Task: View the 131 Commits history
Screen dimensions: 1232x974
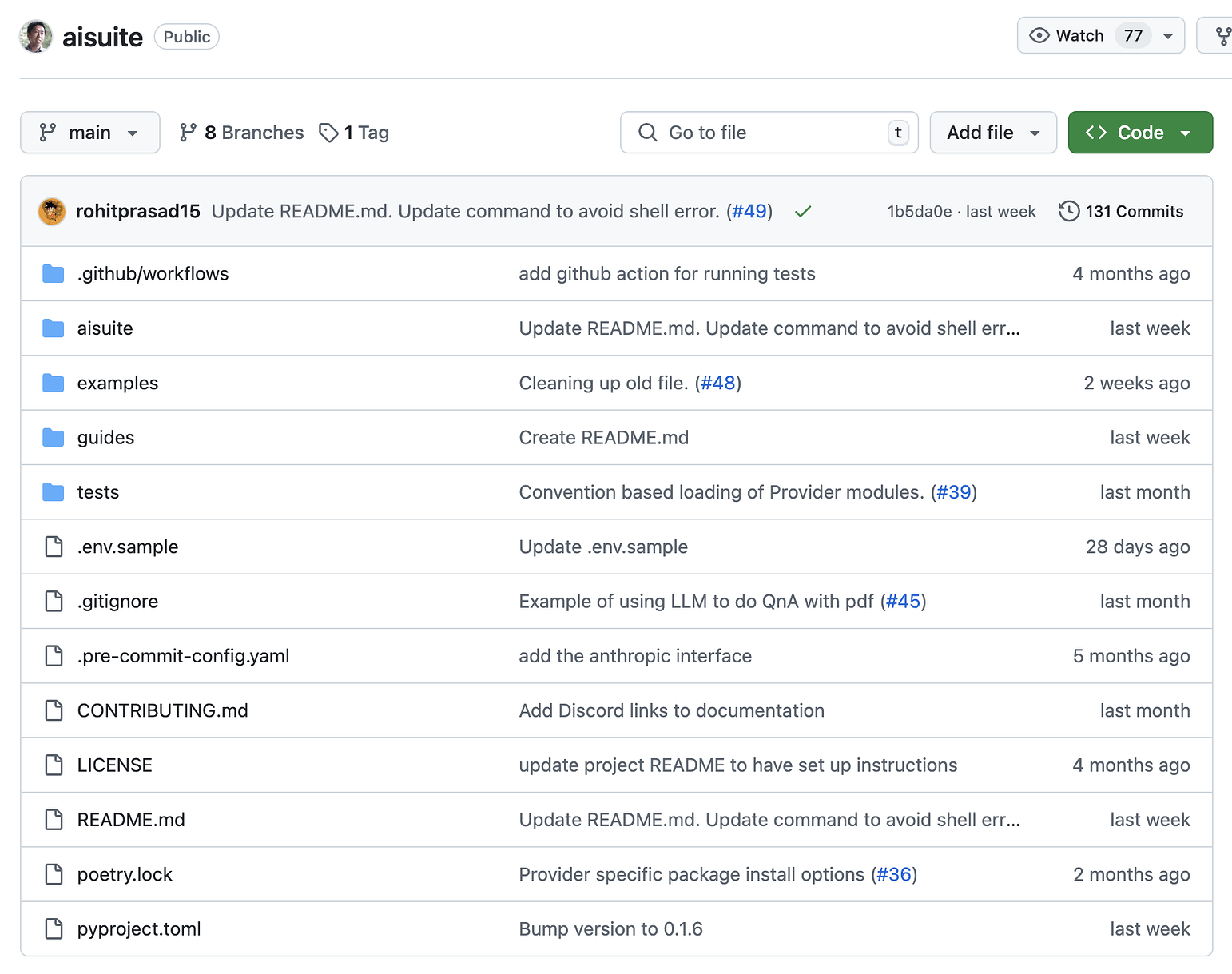Action: tap(1134, 212)
